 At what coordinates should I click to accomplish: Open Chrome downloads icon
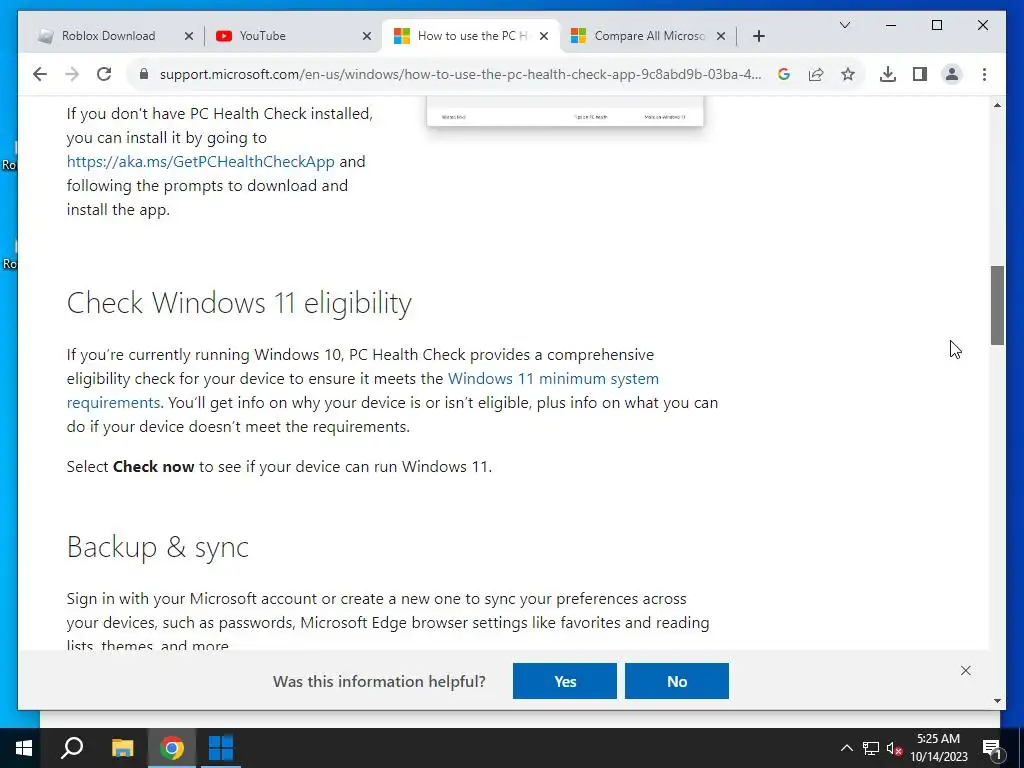coord(888,74)
